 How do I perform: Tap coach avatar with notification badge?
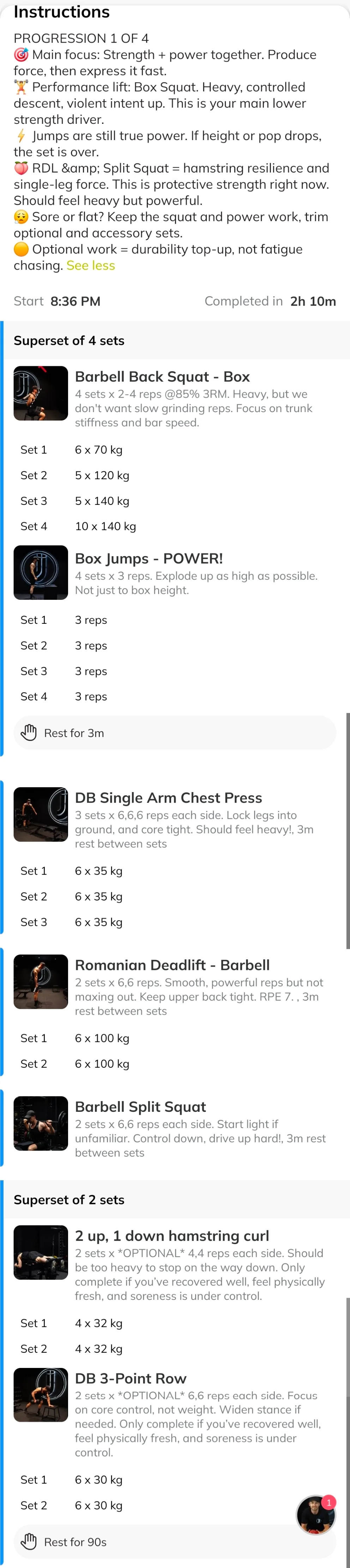(x=316, y=1515)
